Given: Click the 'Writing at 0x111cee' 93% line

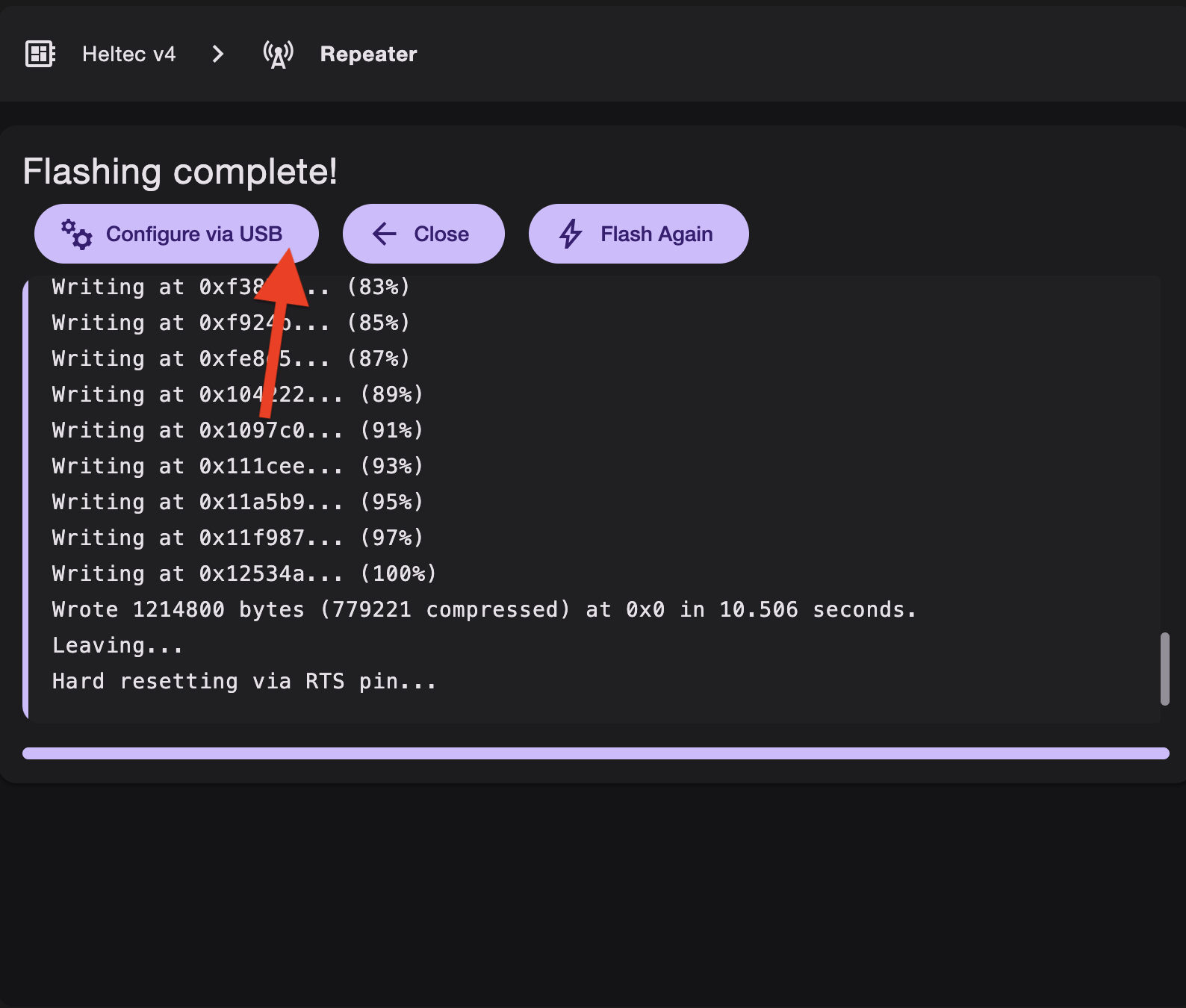Looking at the screenshot, I should point(237,466).
